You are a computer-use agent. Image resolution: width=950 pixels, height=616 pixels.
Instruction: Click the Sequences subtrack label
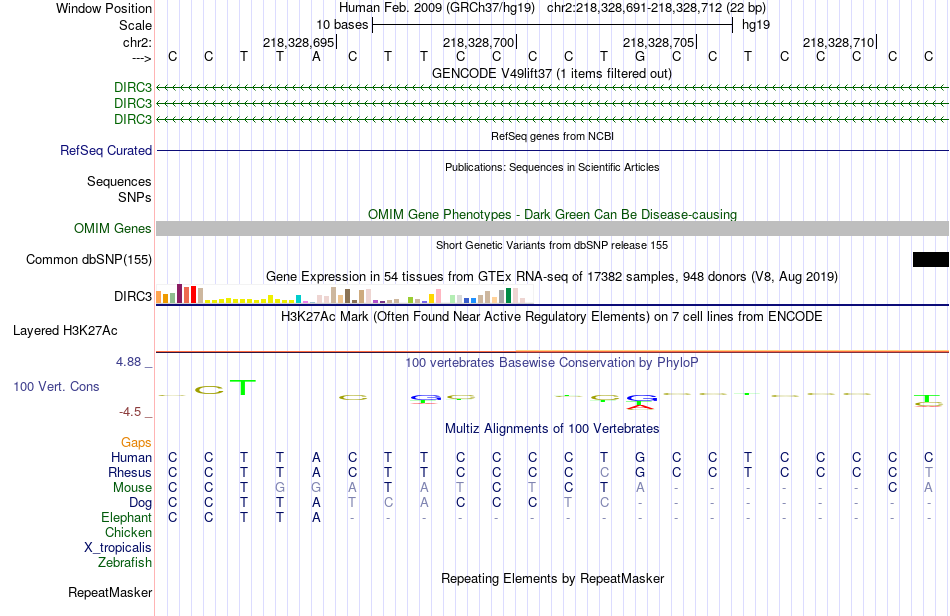[x=119, y=182]
